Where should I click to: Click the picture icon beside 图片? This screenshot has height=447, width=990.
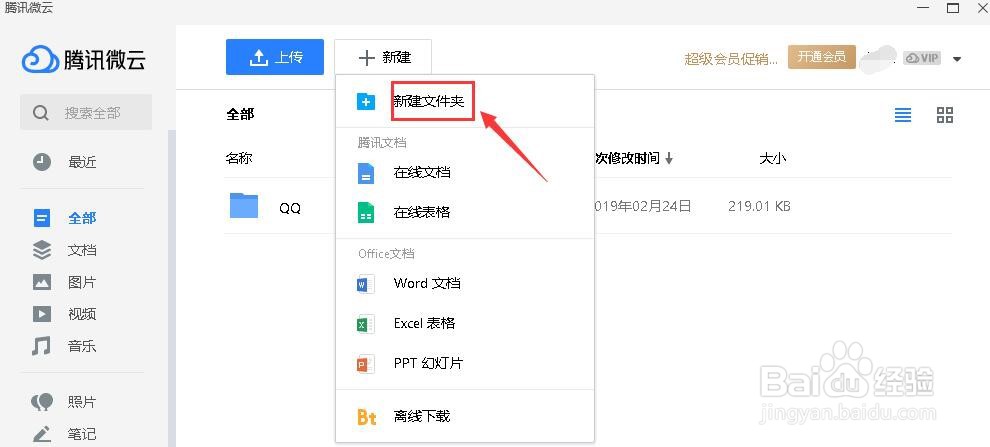42,282
